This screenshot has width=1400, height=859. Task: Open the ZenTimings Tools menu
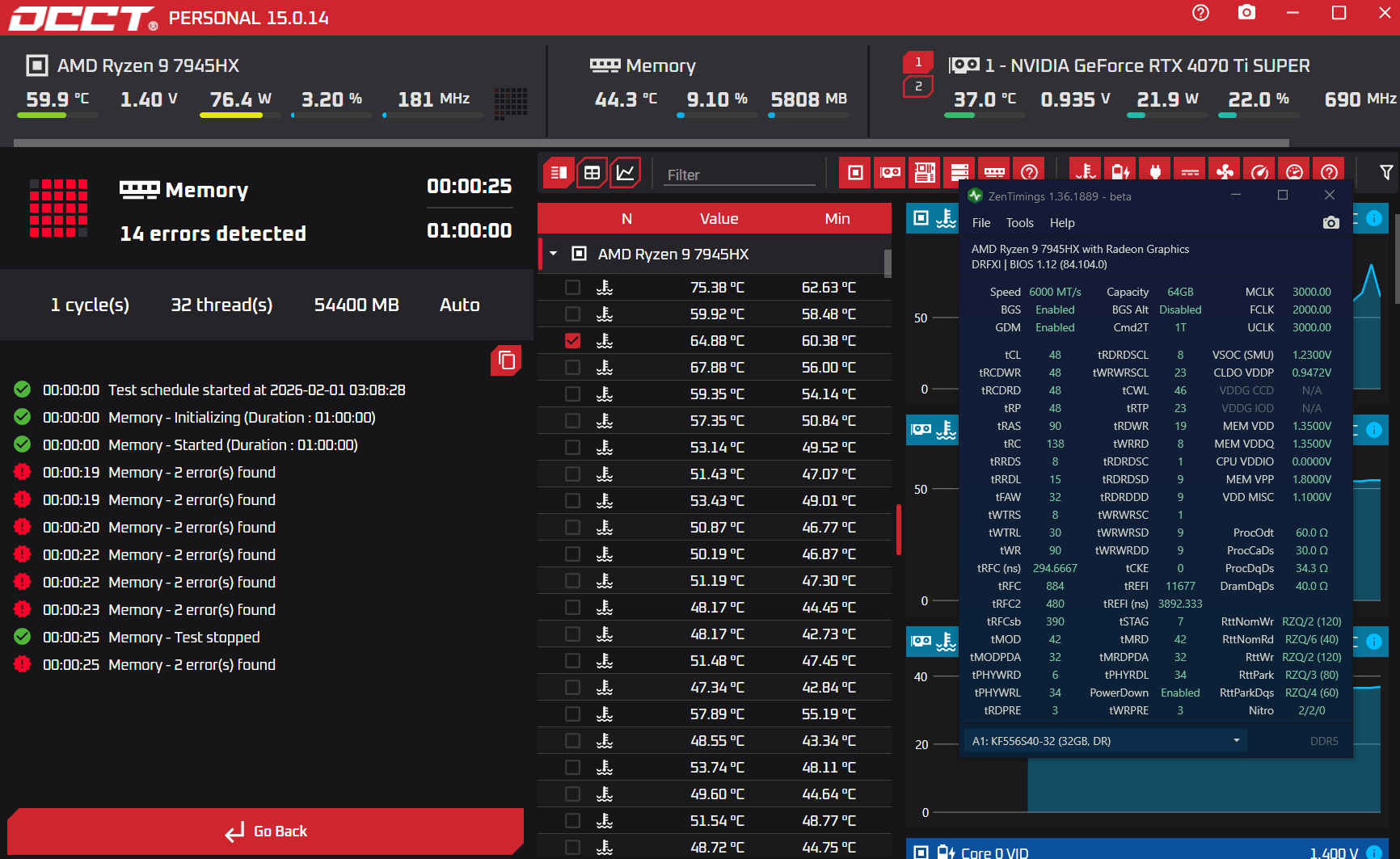pos(1019,223)
